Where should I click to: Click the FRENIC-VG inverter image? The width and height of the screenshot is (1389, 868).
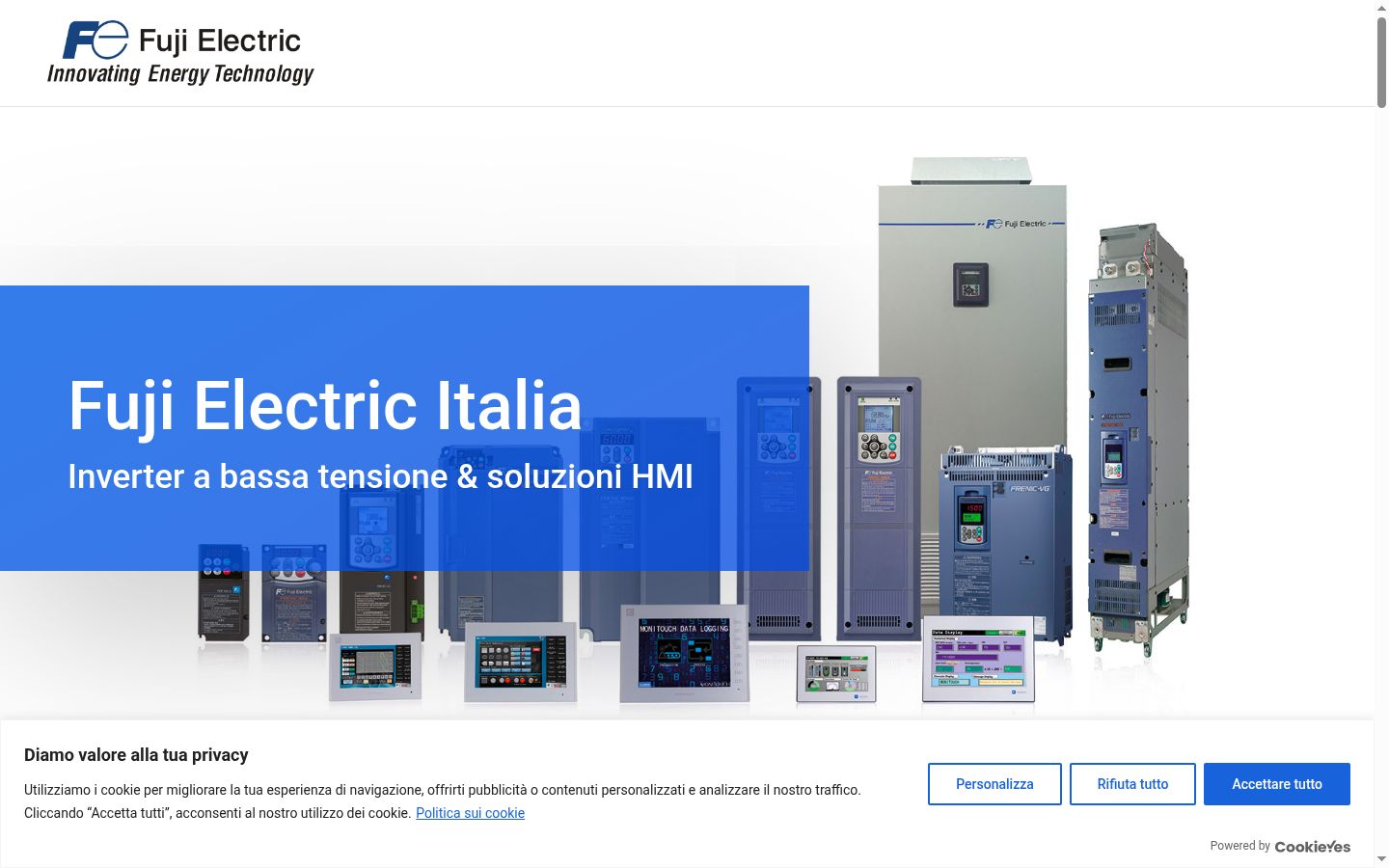1006,543
